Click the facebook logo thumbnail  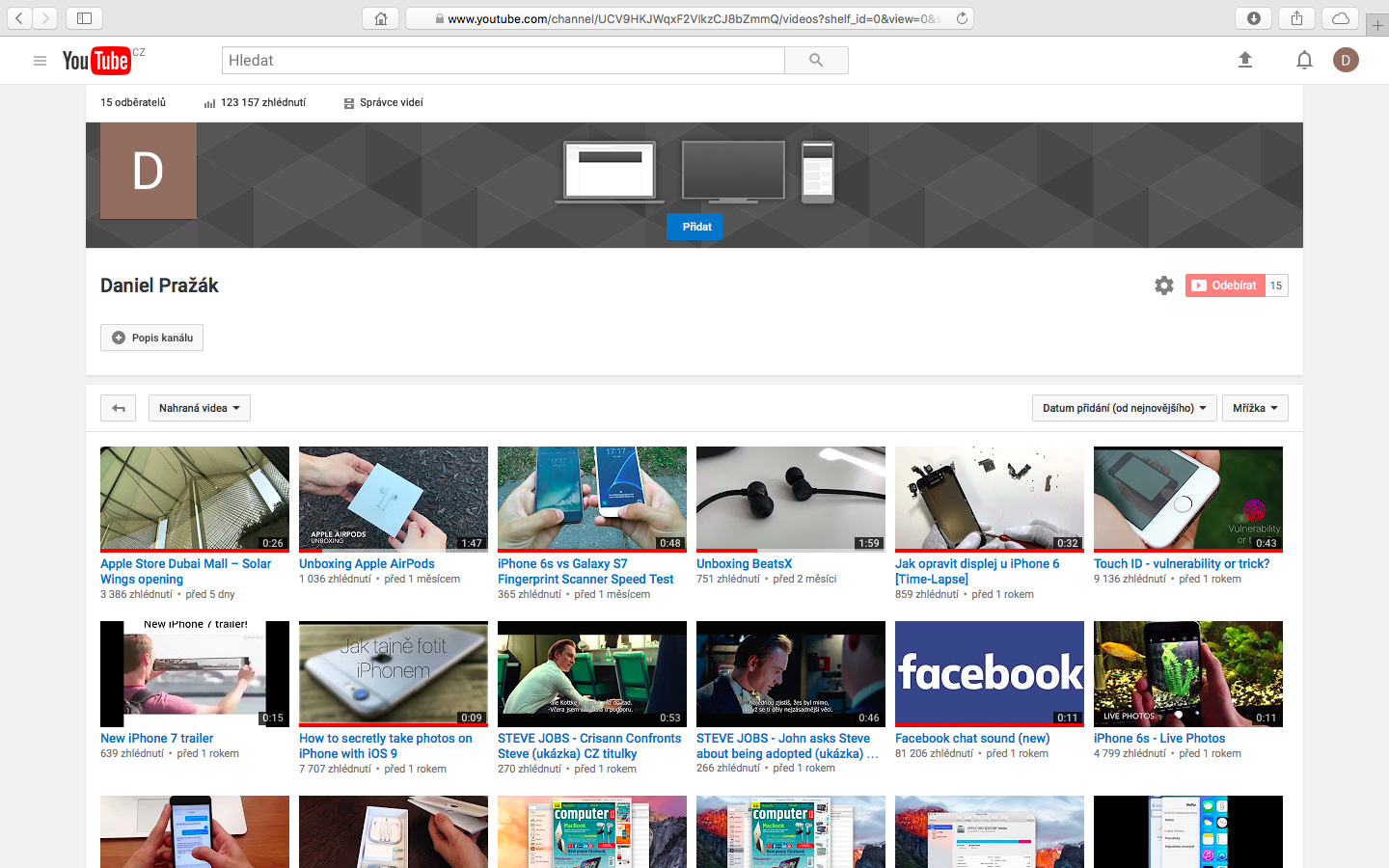[990, 674]
